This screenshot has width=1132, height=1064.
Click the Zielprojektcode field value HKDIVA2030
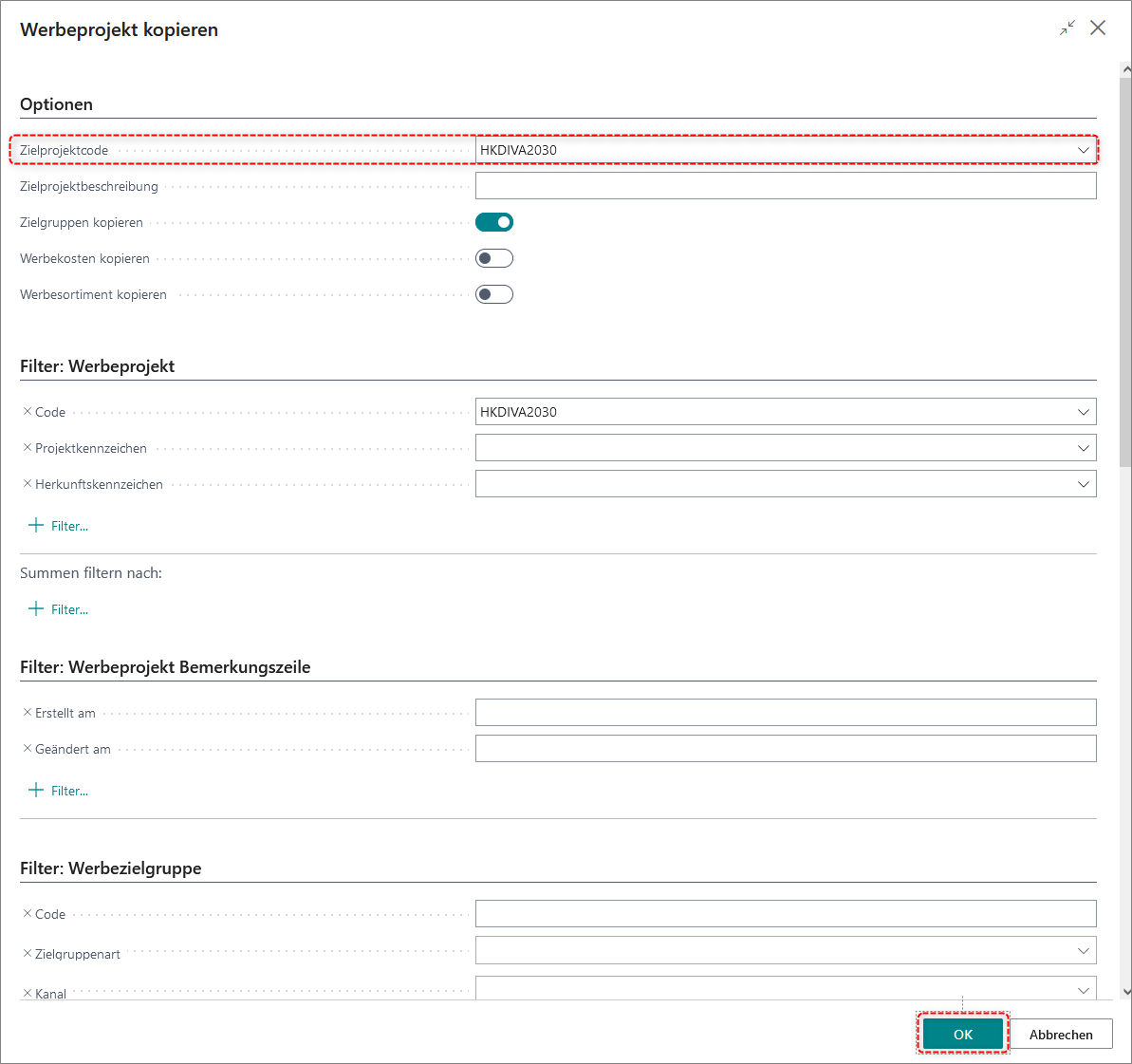(518, 150)
